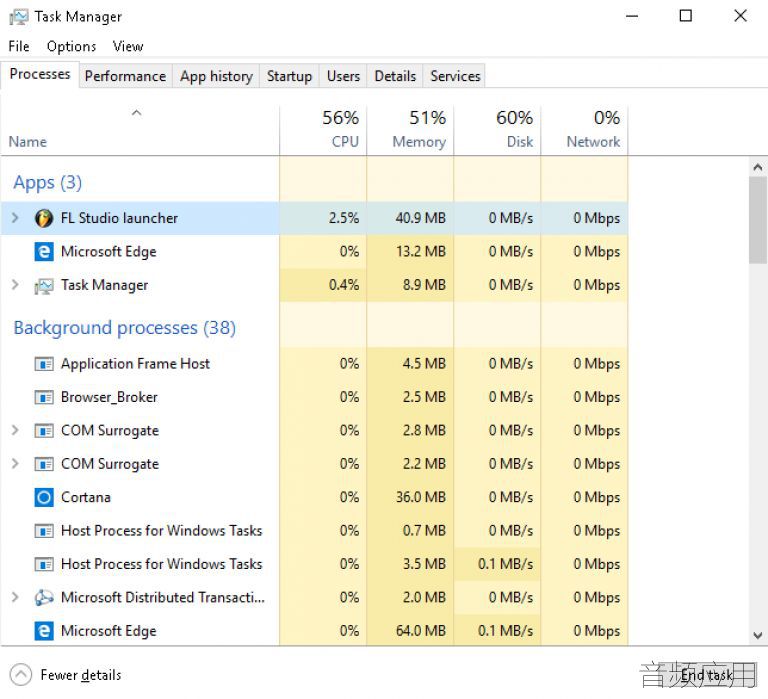
Task: Switch to the App history tab
Action: (216, 76)
